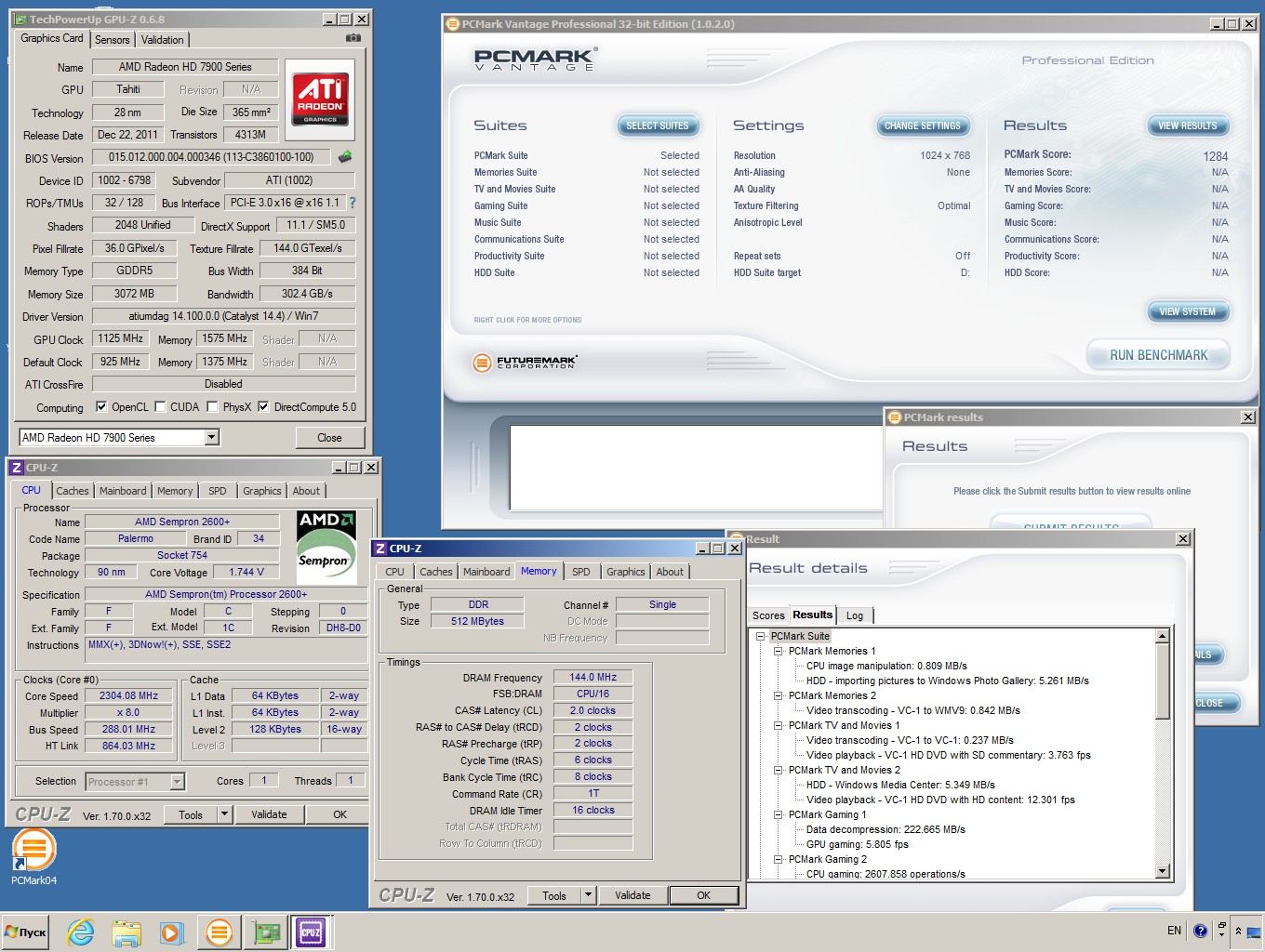Click the VIEW RESULTS button

1188,126
